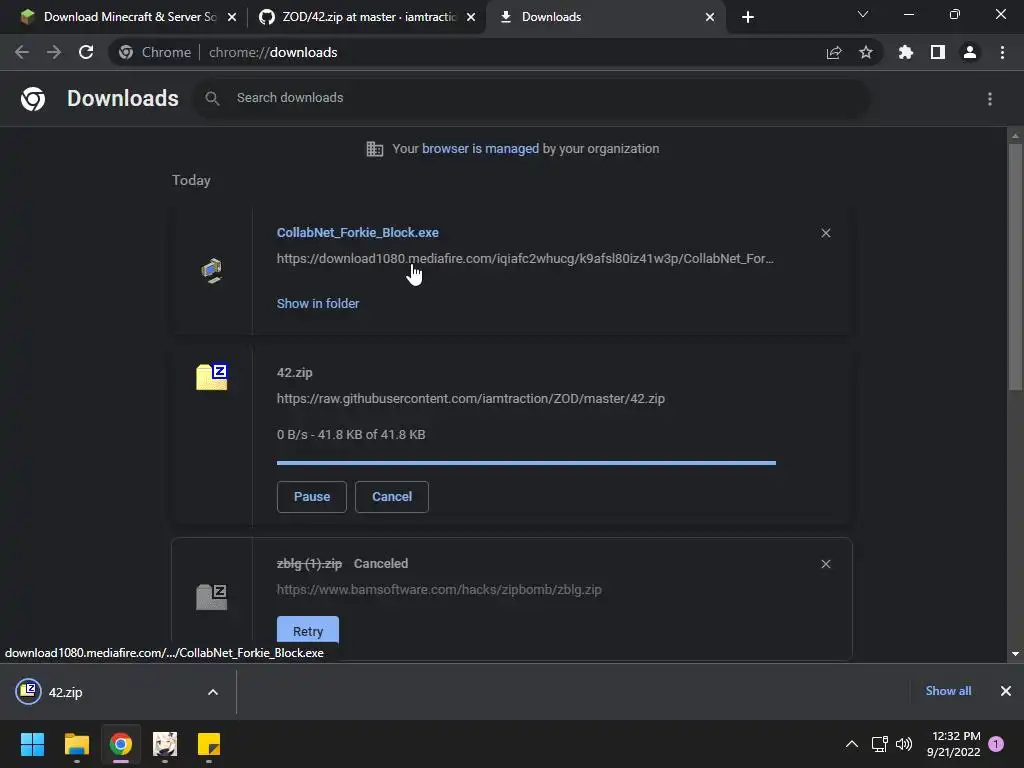Go back using the browser back arrow

pos(22,52)
